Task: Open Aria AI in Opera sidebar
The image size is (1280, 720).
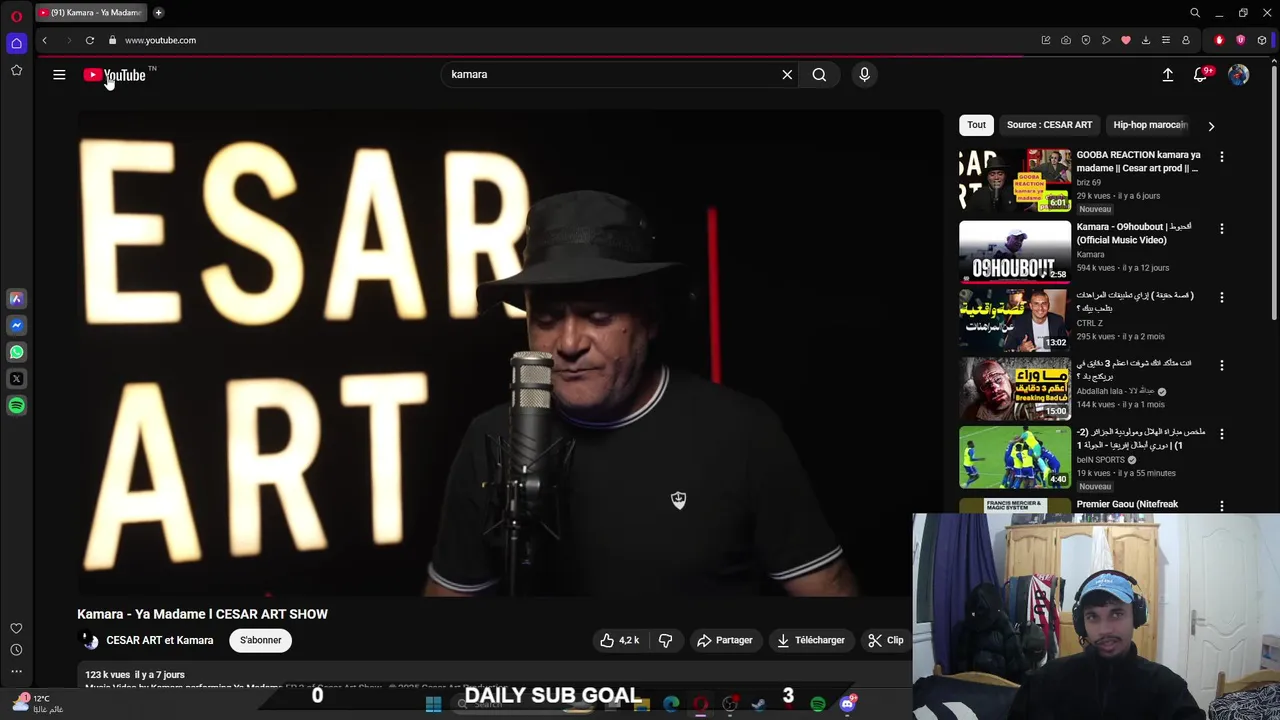Action: point(16,298)
